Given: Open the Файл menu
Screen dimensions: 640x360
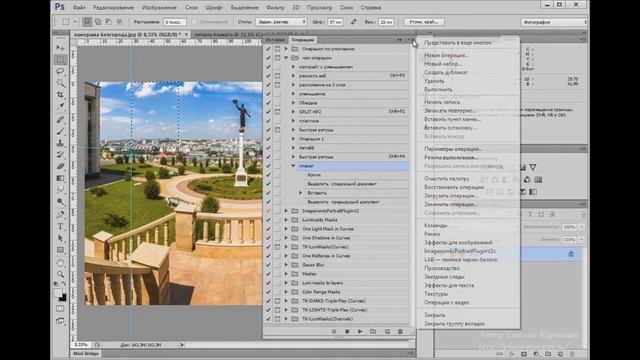Looking at the screenshot, I should pyautogui.click(x=79, y=7).
